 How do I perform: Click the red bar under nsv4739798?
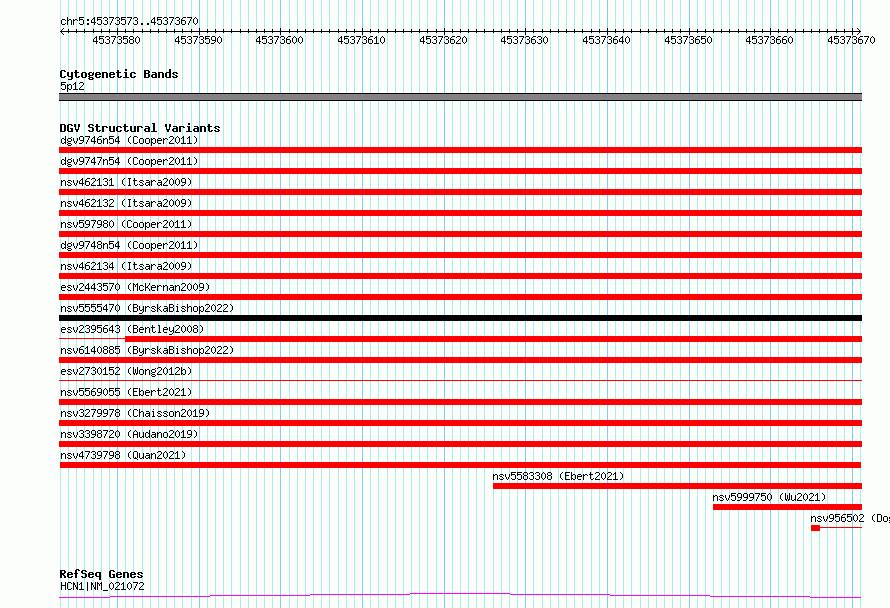pyautogui.click(x=460, y=465)
